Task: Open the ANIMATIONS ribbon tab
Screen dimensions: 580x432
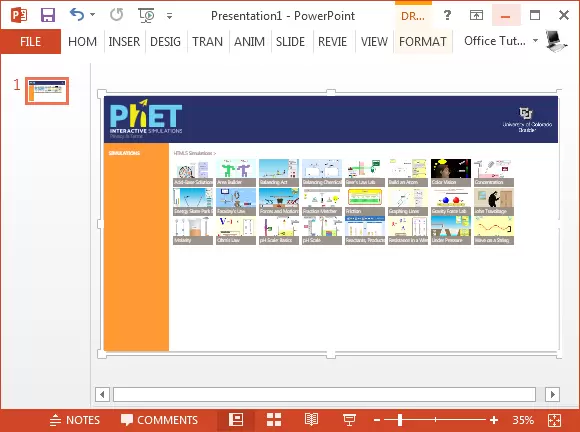Action: (249, 41)
